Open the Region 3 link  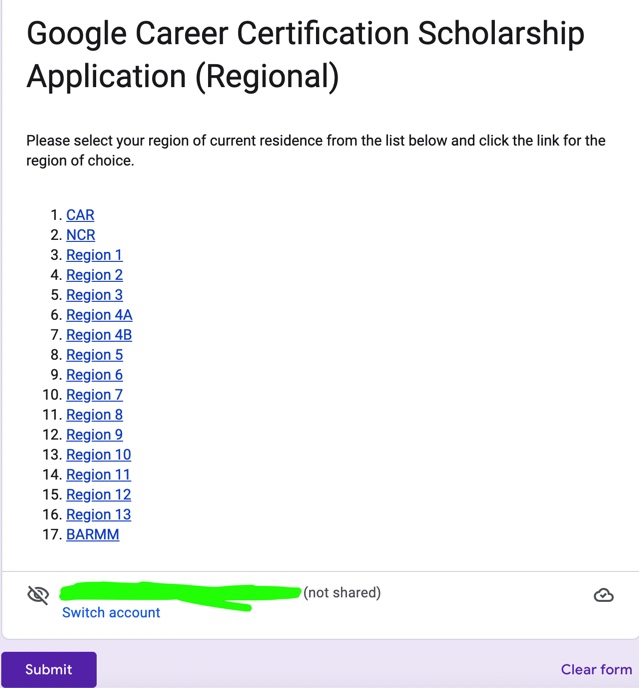(x=94, y=295)
